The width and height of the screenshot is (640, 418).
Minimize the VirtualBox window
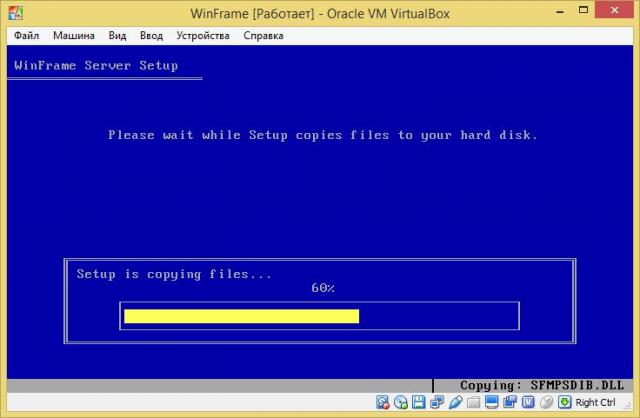point(560,12)
